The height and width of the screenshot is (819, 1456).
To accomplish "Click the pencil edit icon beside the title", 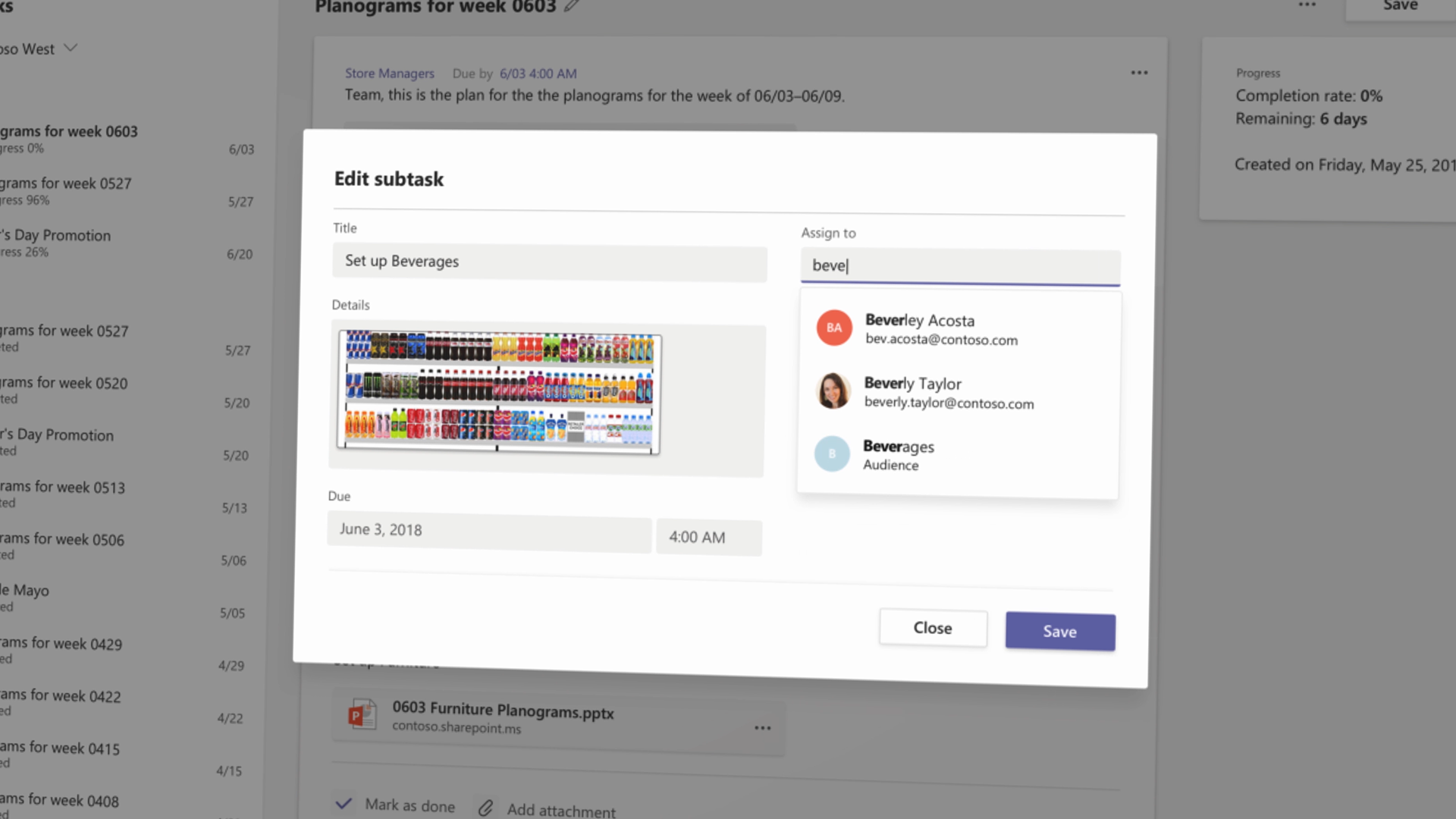I will click(572, 6).
